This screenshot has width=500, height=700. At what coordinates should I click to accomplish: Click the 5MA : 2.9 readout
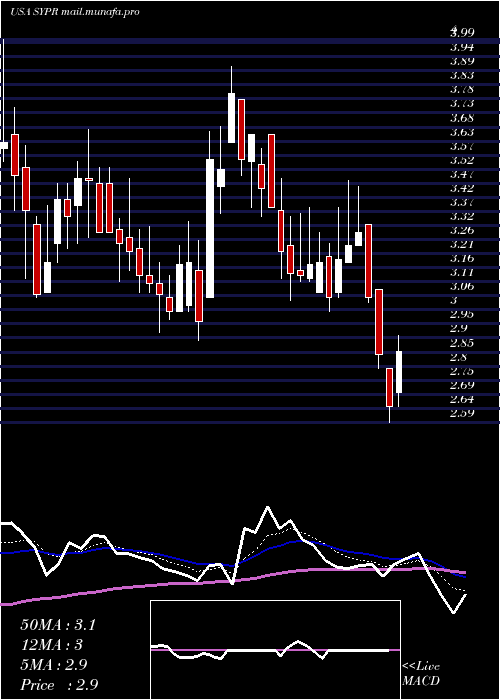click(x=54, y=665)
